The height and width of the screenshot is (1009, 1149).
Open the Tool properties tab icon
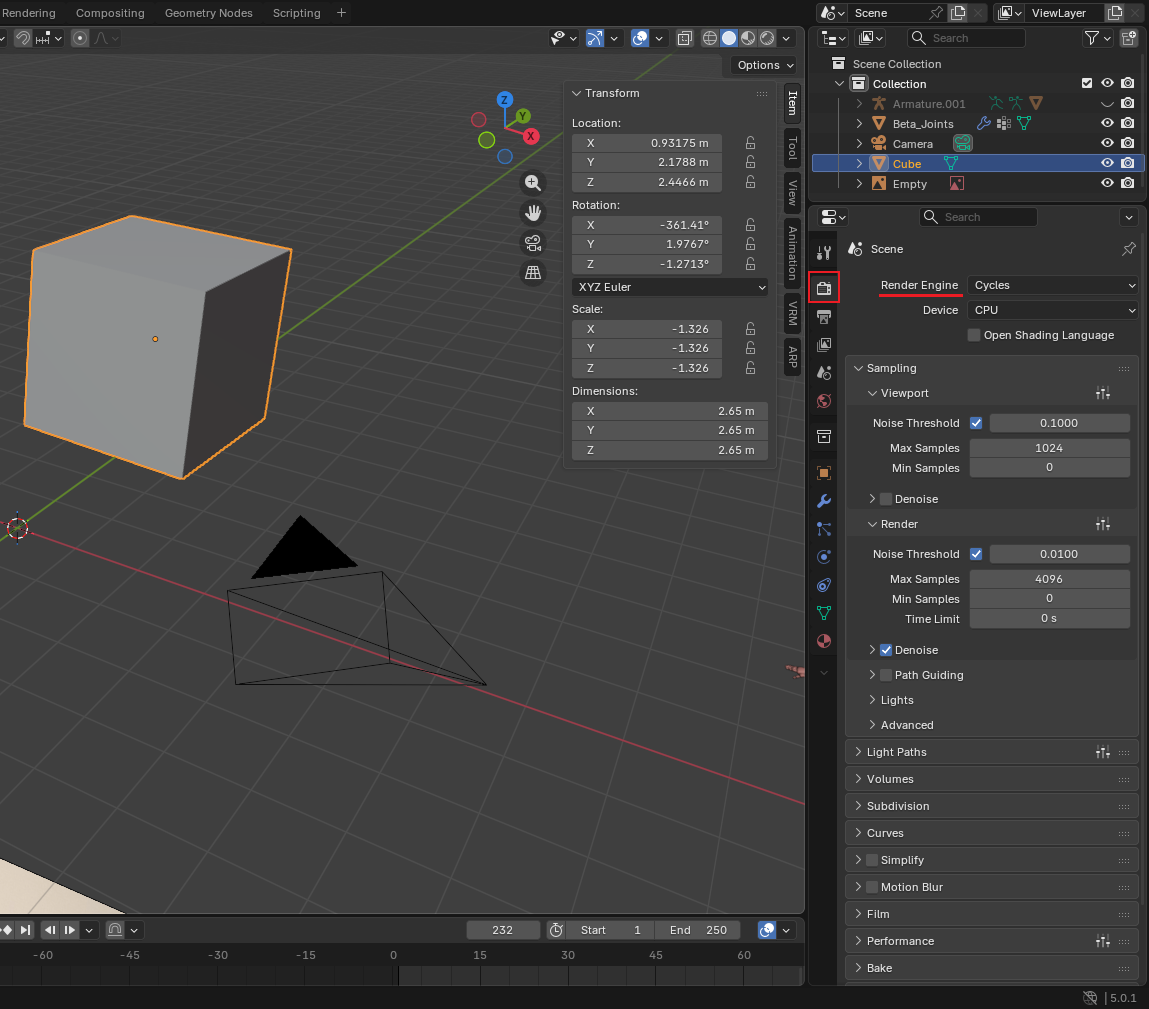click(824, 253)
